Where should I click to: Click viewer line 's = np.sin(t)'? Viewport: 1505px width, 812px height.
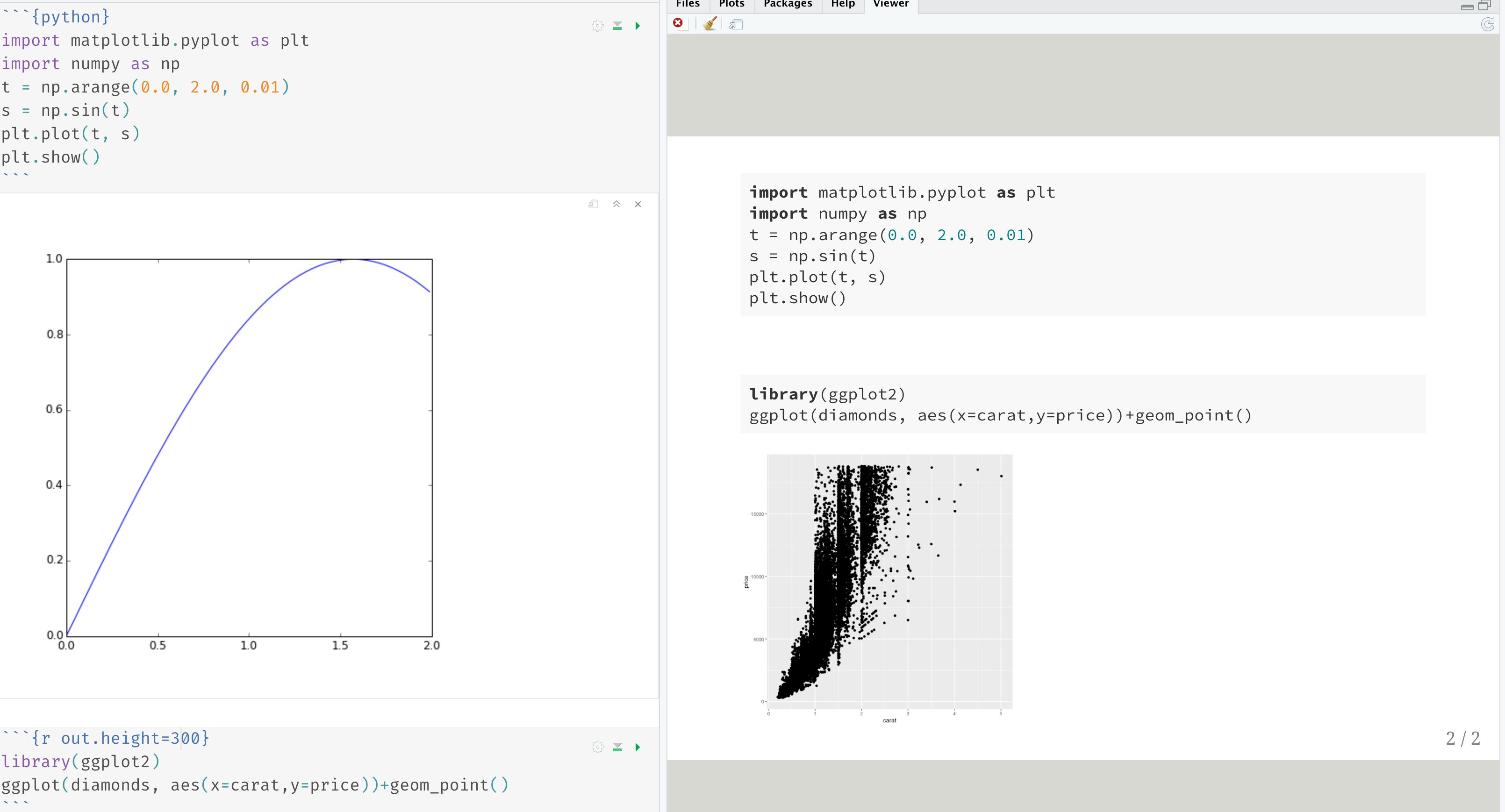(812, 256)
